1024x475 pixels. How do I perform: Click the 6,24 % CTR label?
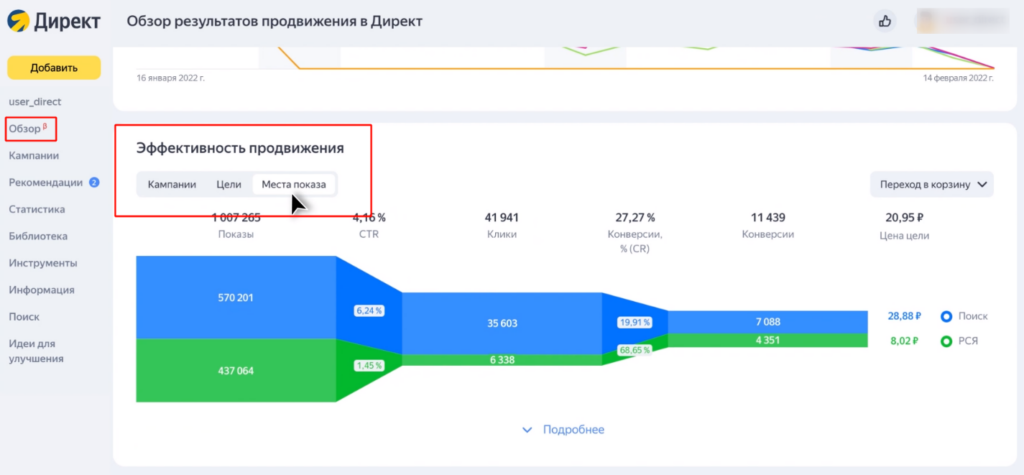(369, 311)
